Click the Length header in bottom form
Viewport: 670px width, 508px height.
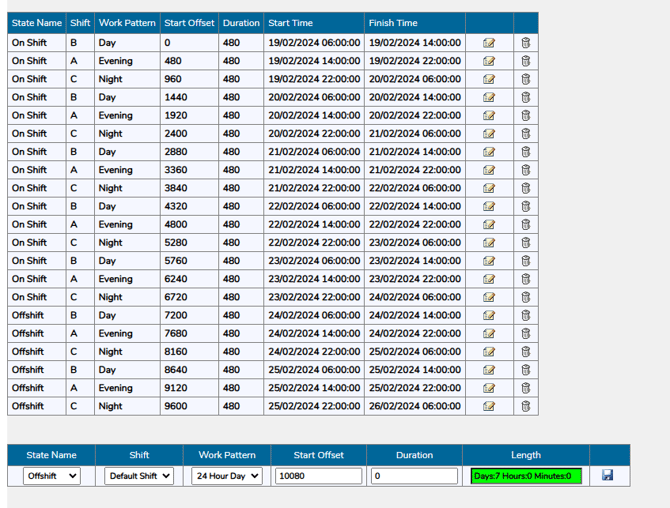point(526,455)
